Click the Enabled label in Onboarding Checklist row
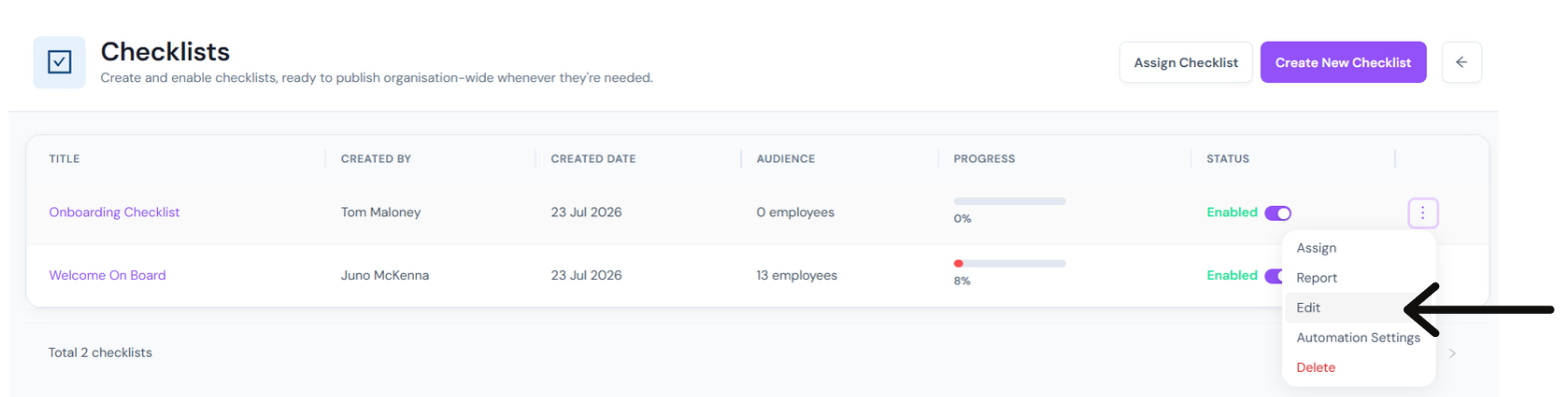Screen dimensions: 1568x397 coord(1231,212)
